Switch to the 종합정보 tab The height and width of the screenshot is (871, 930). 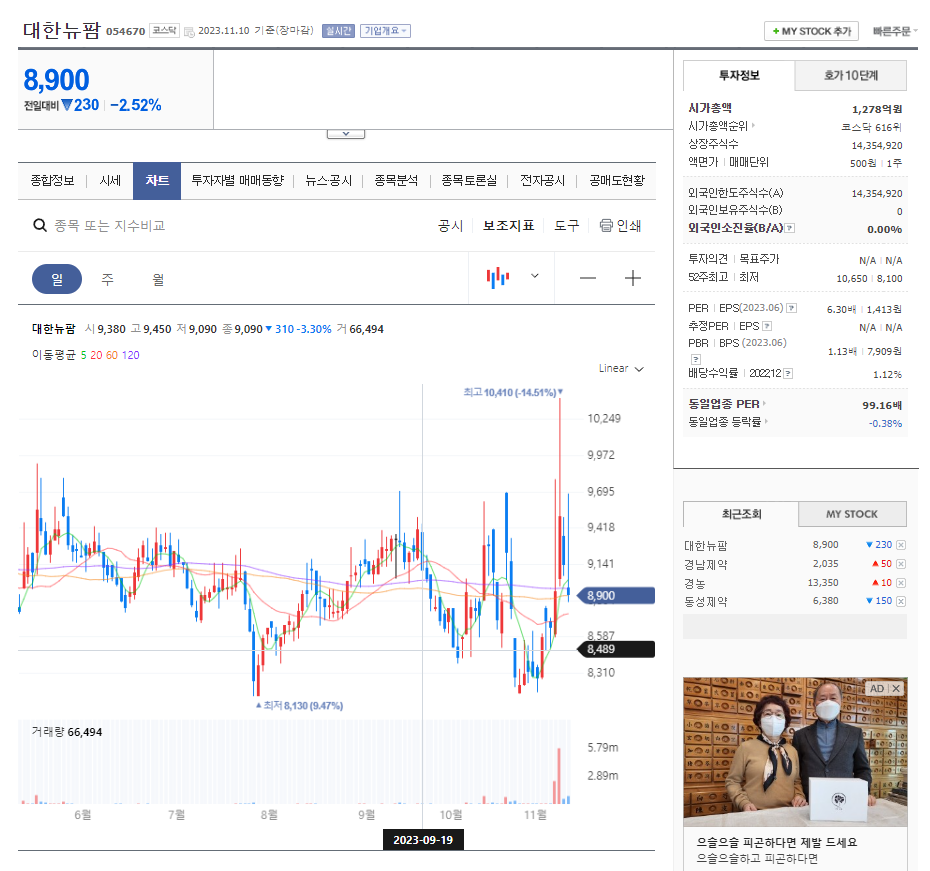pos(52,181)
